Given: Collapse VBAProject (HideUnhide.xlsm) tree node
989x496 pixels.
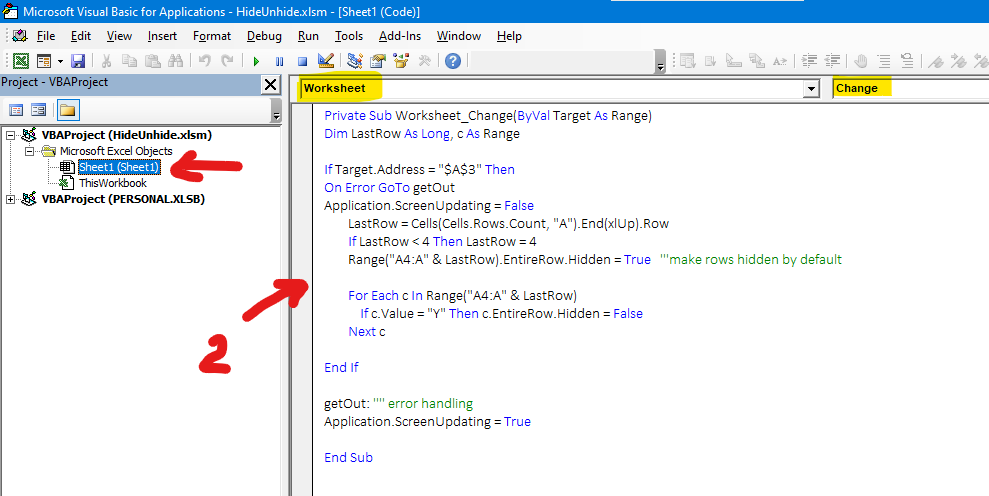Looking at the screenshot, I should [x=11, y=135].
